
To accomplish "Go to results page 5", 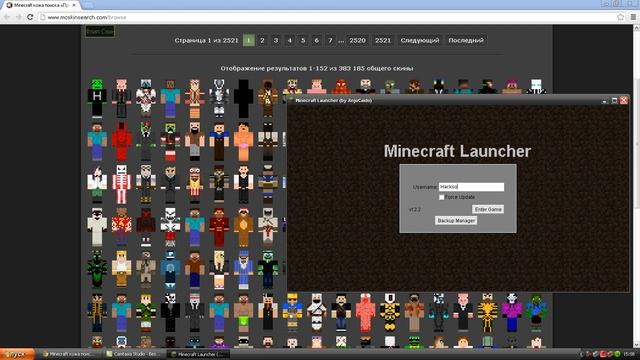I will point(303,40).
